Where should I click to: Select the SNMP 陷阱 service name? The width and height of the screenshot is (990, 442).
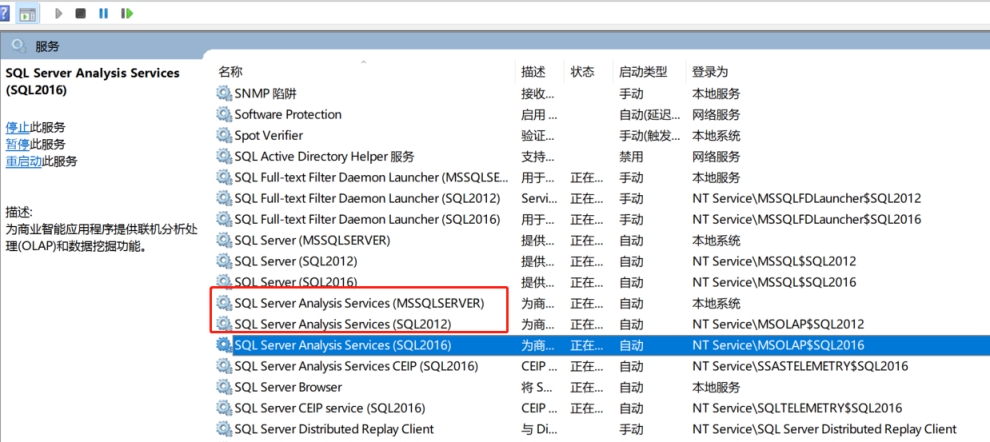pos(265,93)
